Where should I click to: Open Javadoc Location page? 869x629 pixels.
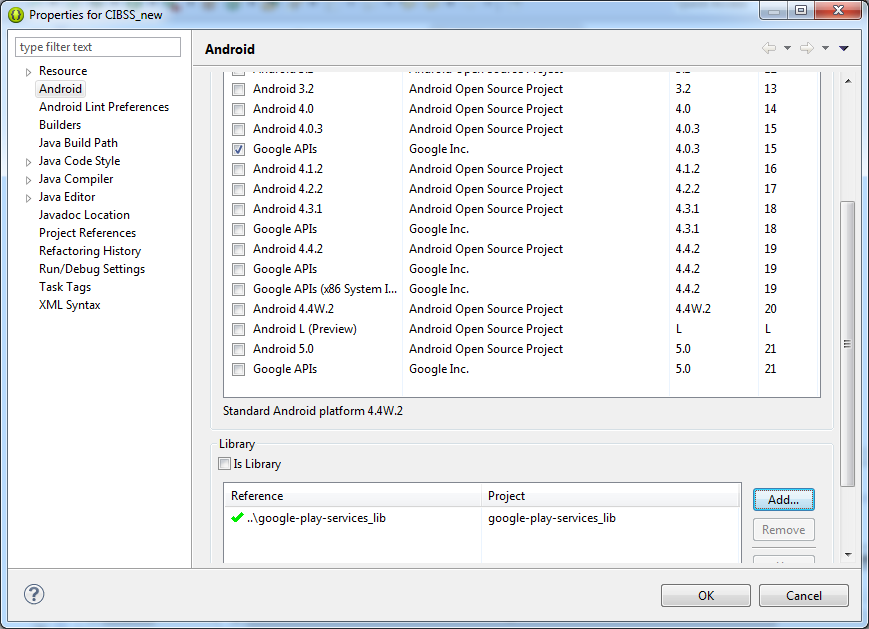click(x=84, y=214)
